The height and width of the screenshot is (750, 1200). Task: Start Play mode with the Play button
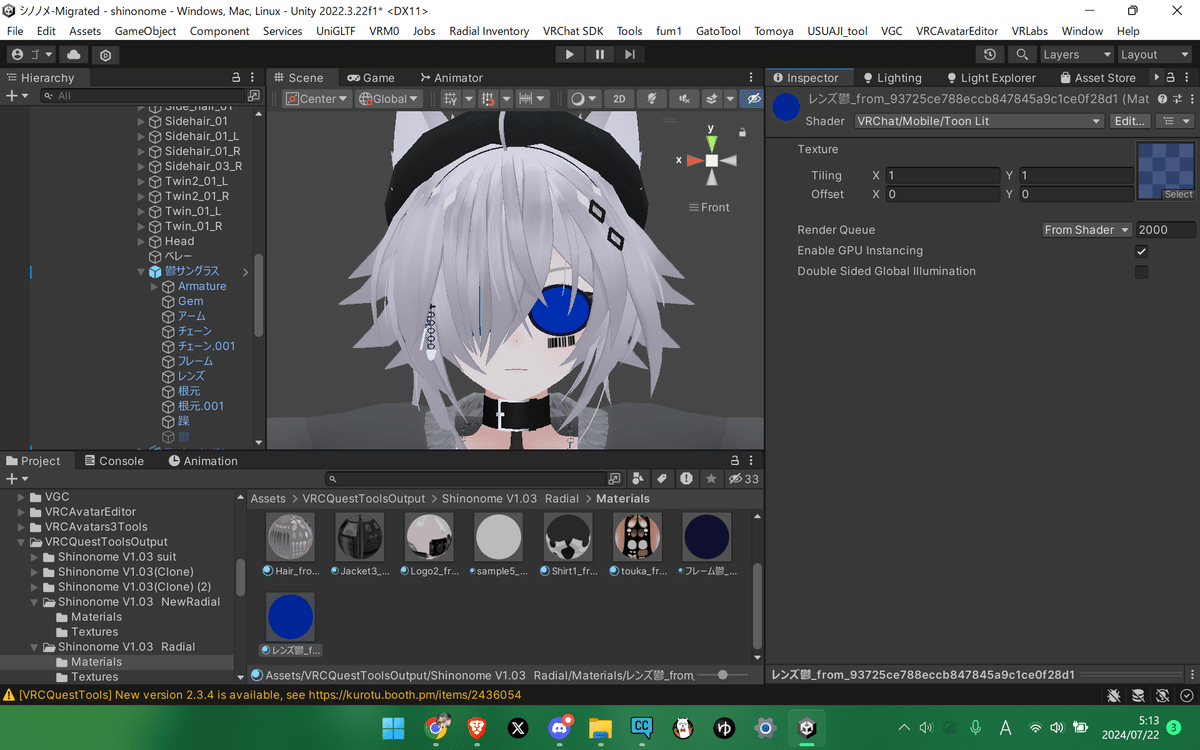pyautogui.click(x=570, y=54)
